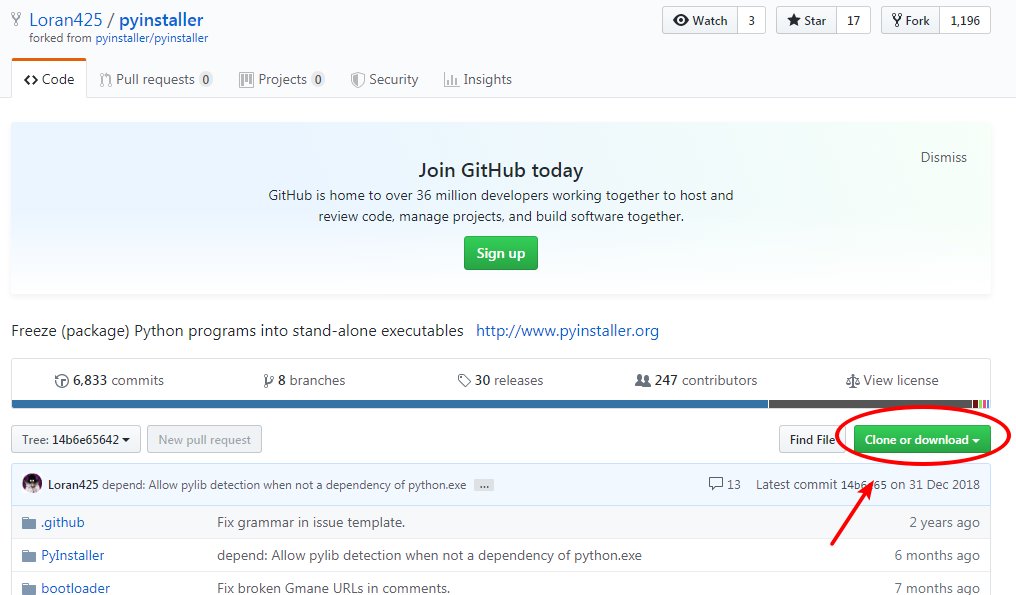Open the latest commit message link
The image size is (1016, 595).
[x=284, y=485]
